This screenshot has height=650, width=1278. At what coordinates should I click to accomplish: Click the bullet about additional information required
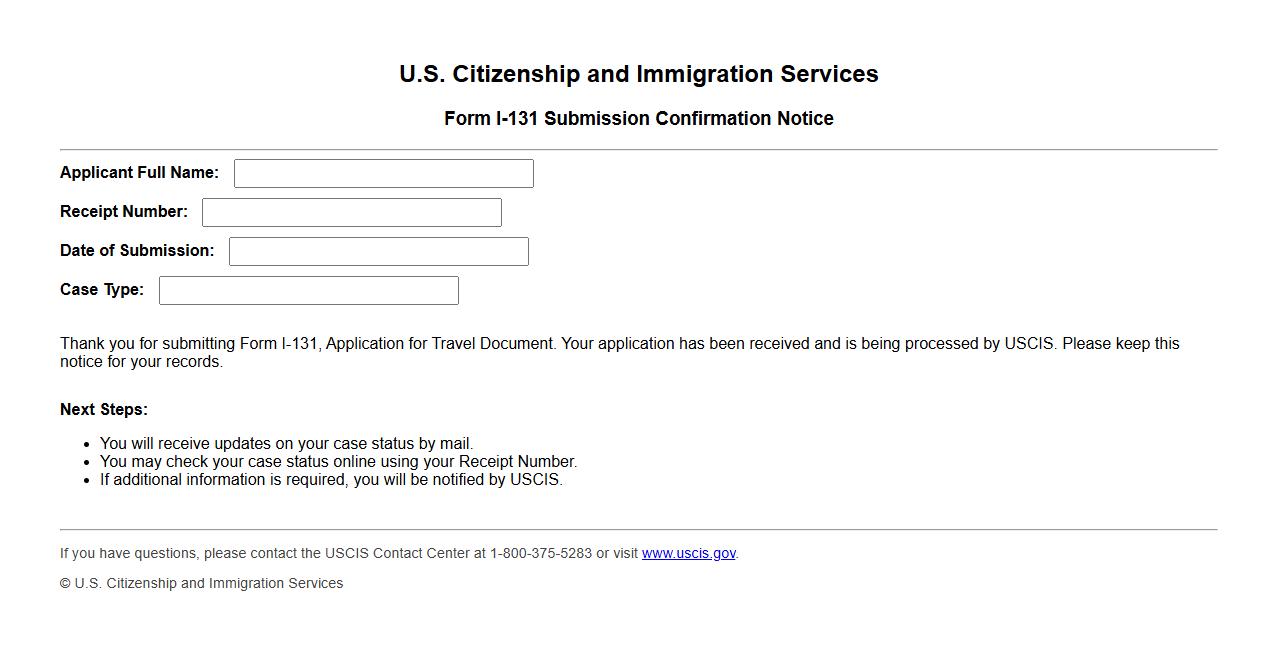[x=331, y=480]
